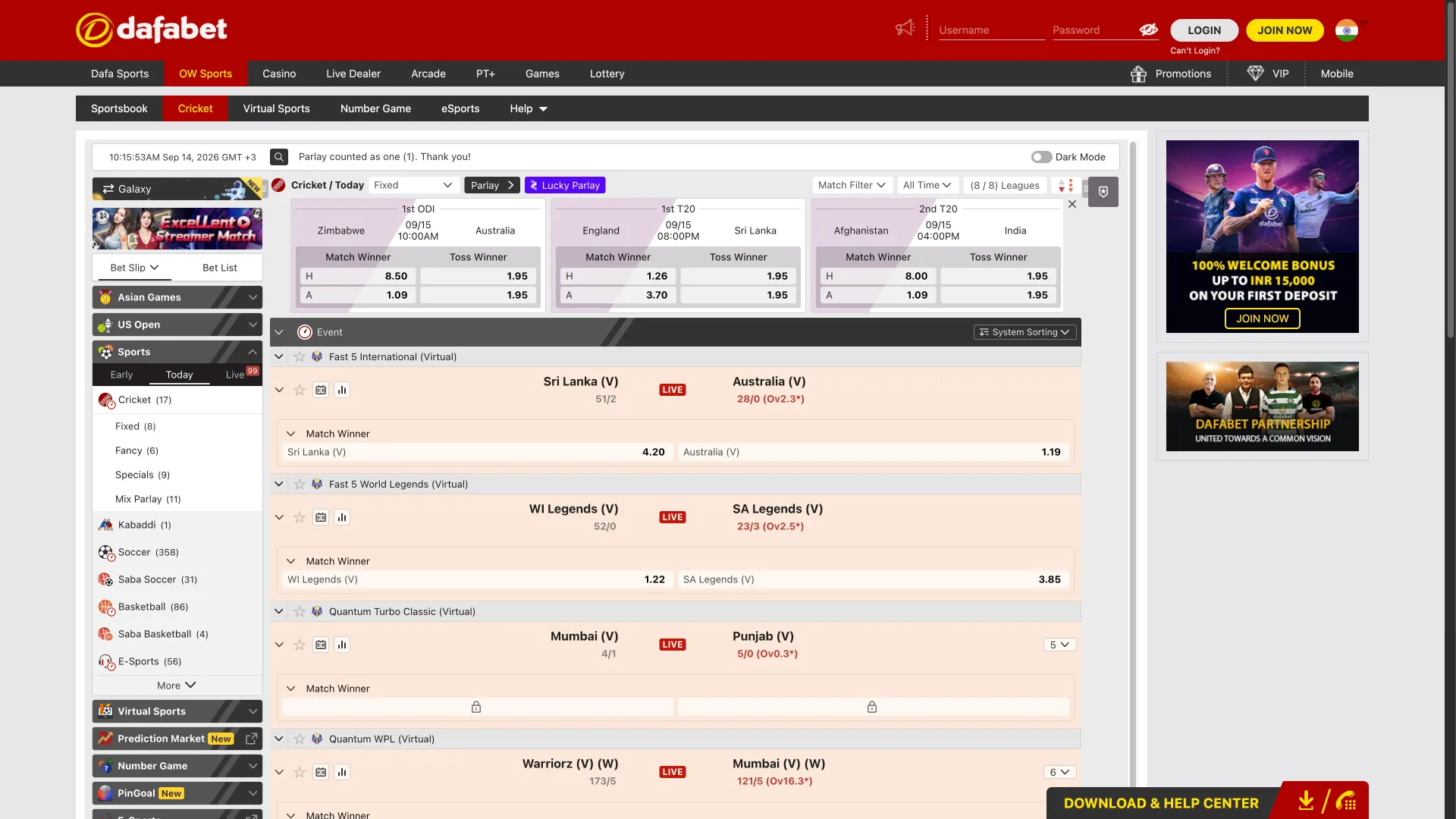This screenshot has height=819, width=1456.
Task: Click the Soccer ball icon
Action: click(x=105, y=552)
